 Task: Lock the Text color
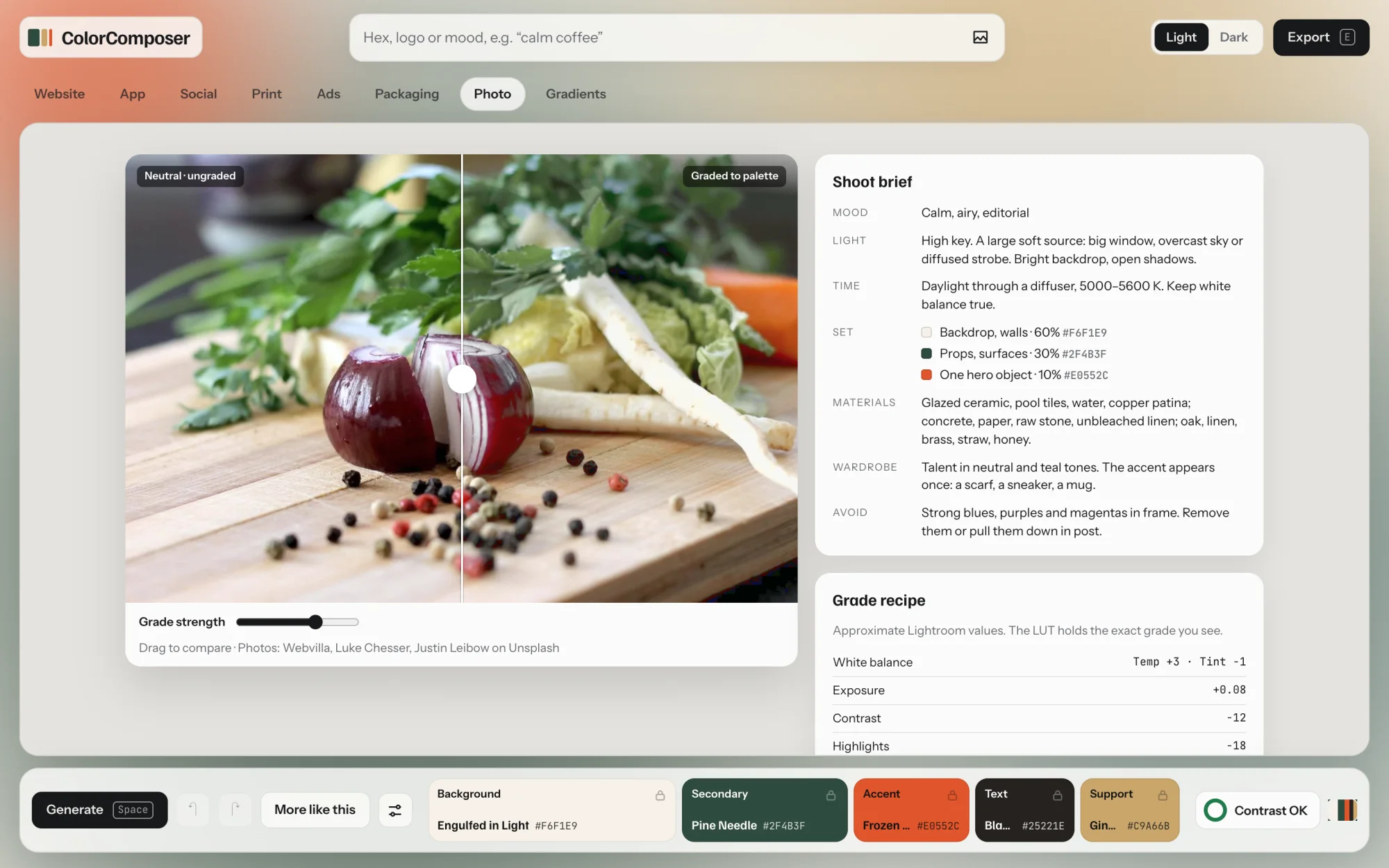(1057, 795)
